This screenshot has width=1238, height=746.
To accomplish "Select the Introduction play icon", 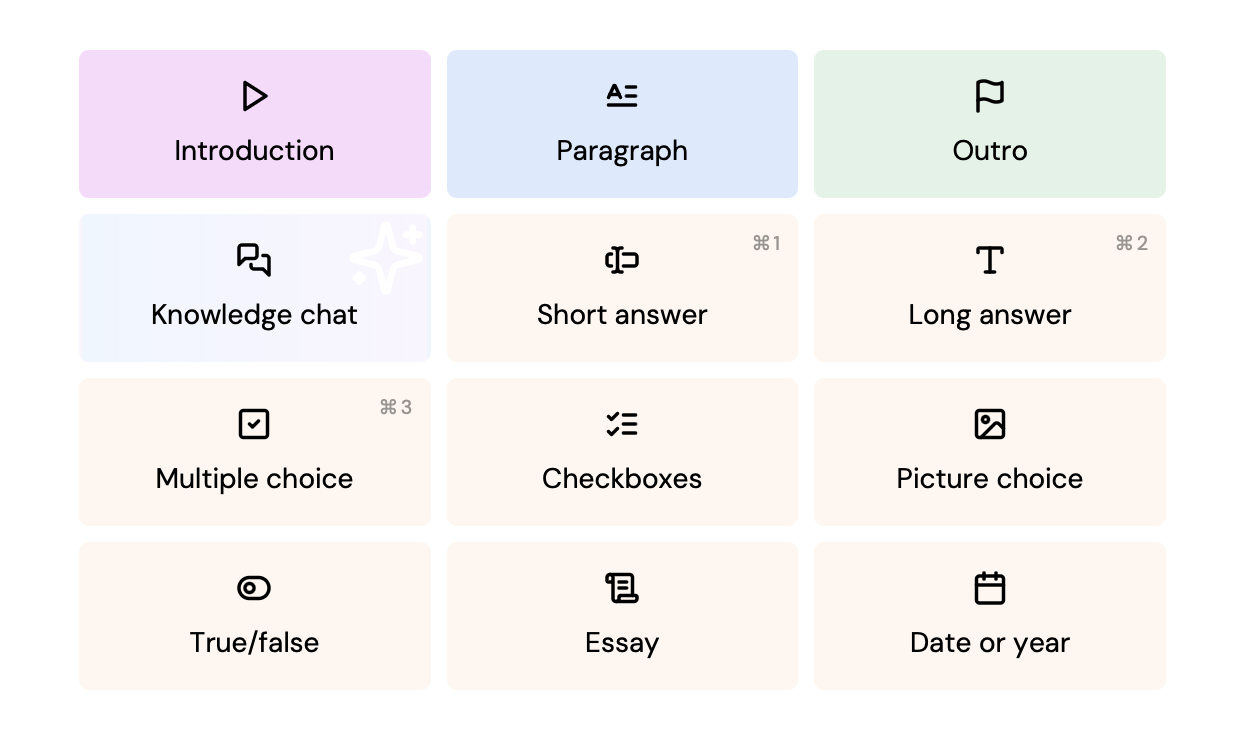I will coord(254,96).
